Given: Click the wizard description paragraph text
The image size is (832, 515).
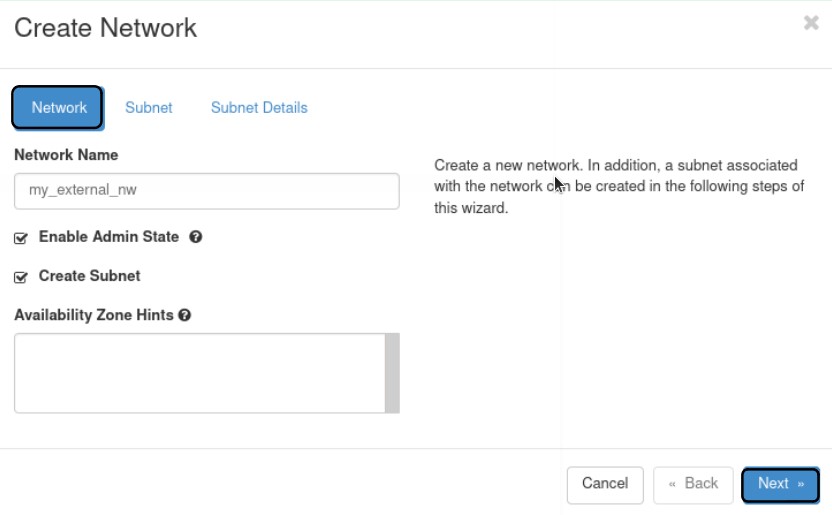Looking at the screenshot, I should [618, 187].
